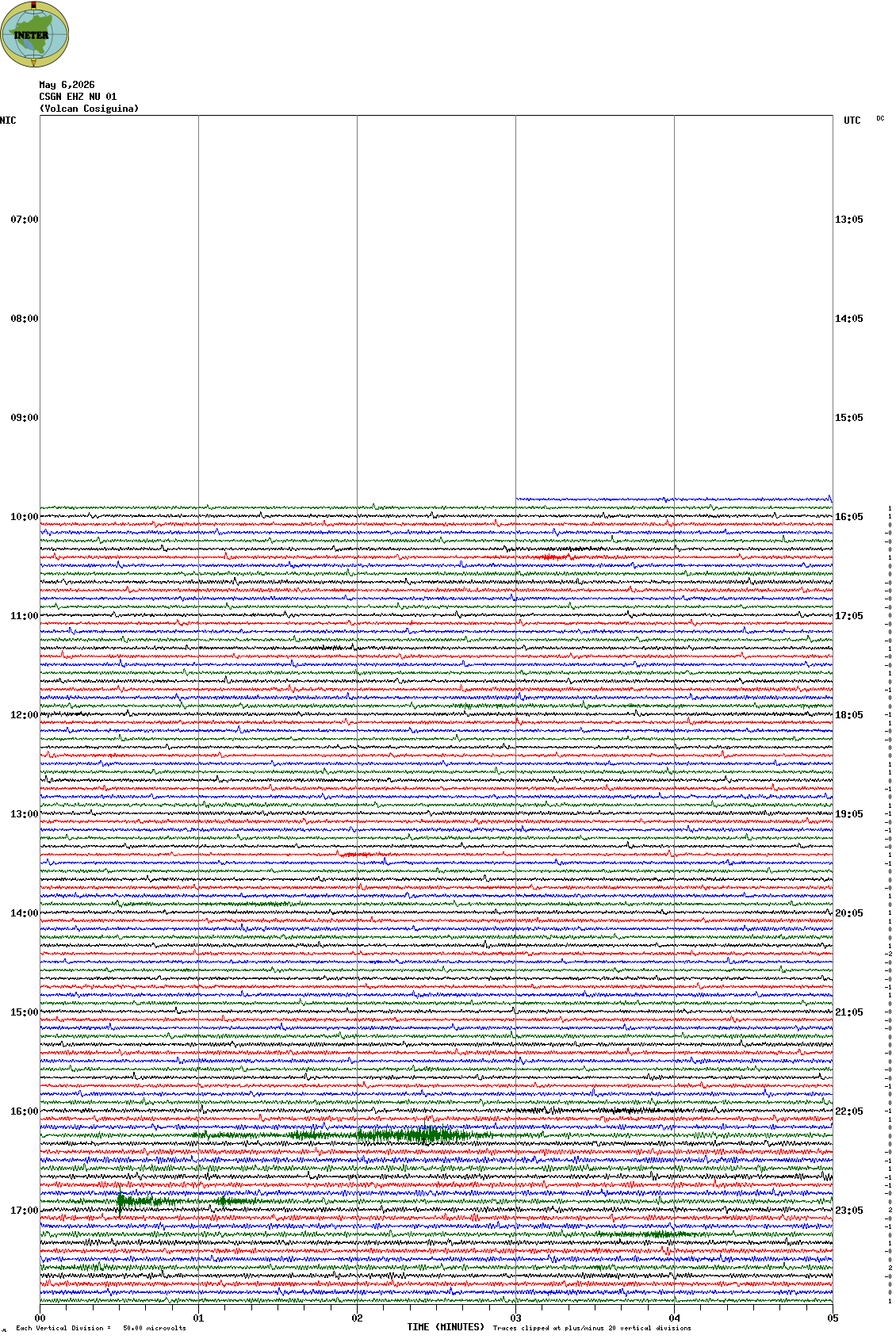This screenshot has width=896, height=1339.
Task: Select the 13:00 local time marker
Action: point(24,814)
